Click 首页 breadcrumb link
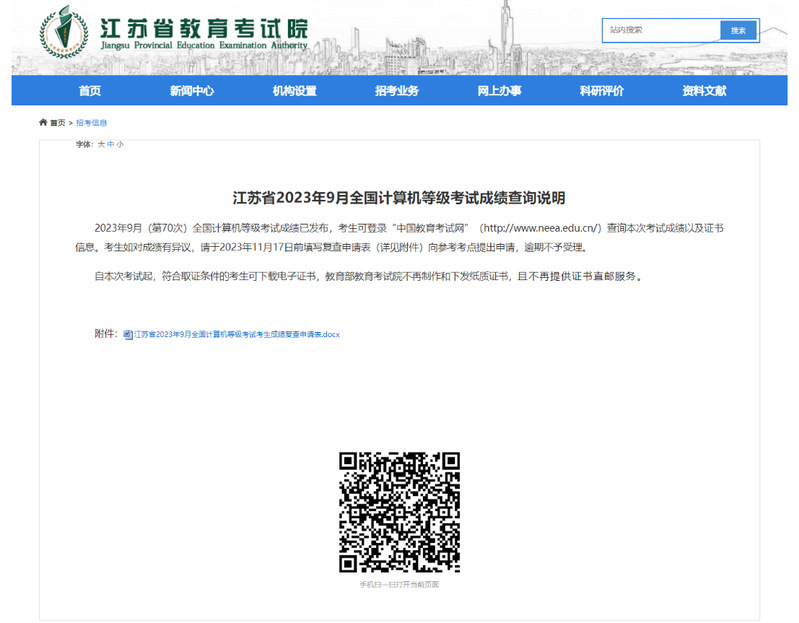The image size is (799, 623). pos(58,123)
